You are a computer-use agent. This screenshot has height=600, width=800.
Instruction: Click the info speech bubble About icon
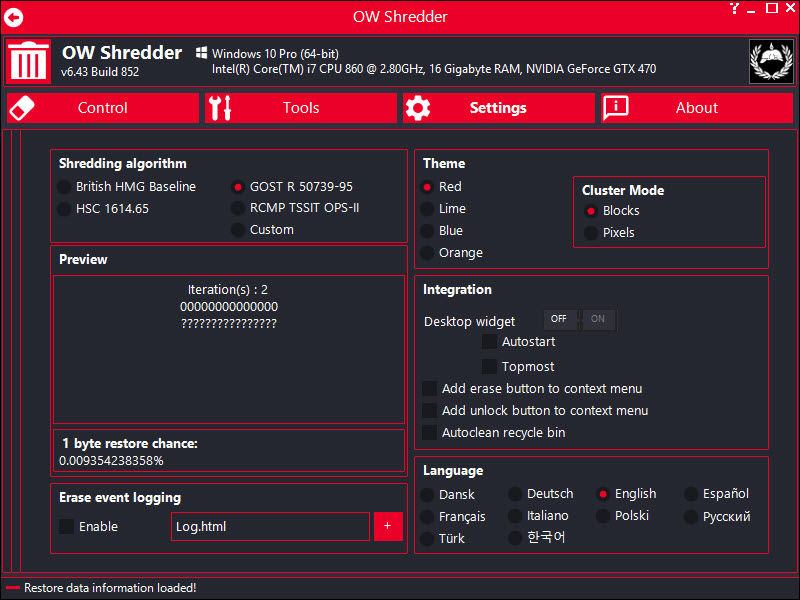tap(616, 108)
